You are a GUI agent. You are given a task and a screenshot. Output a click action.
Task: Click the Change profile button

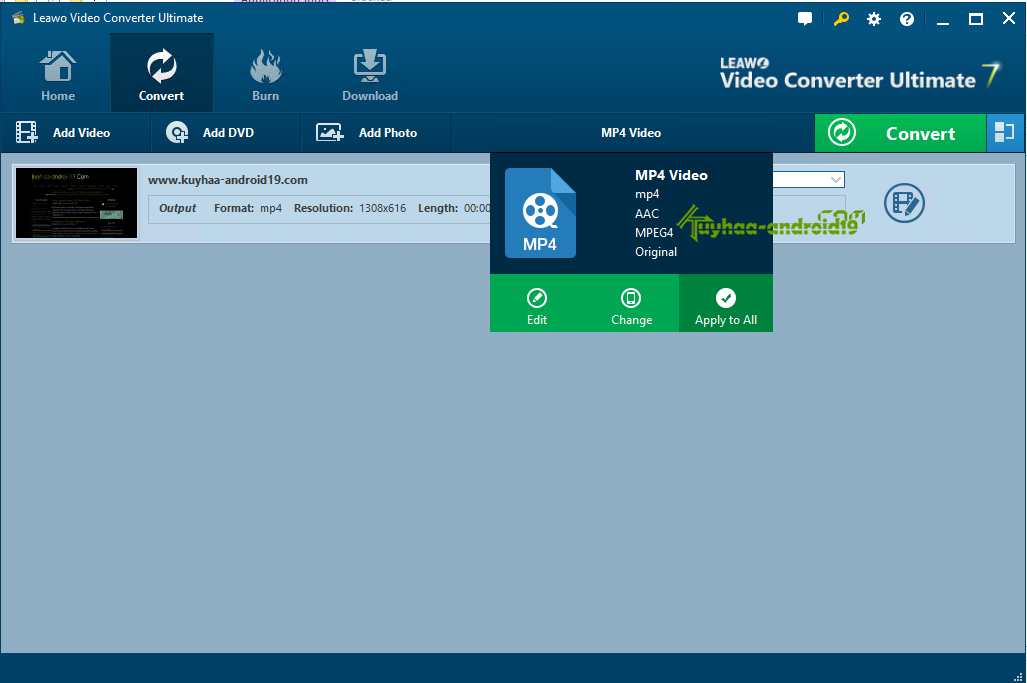(631, 305)
